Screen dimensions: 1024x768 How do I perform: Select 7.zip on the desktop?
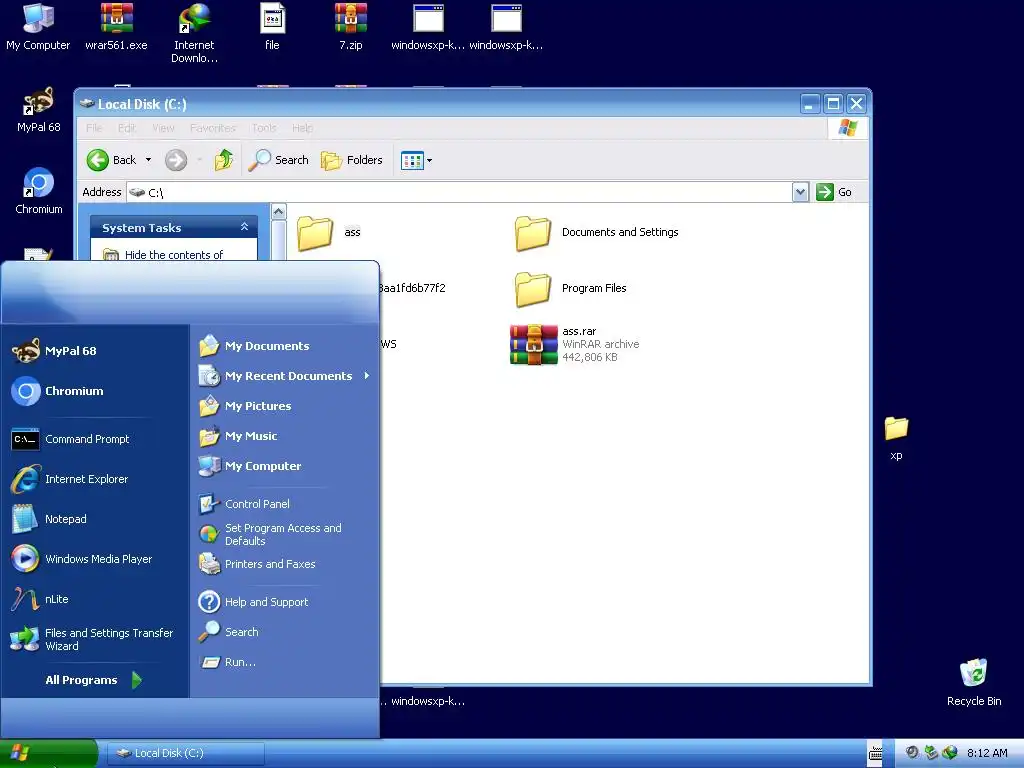(351, 27)
